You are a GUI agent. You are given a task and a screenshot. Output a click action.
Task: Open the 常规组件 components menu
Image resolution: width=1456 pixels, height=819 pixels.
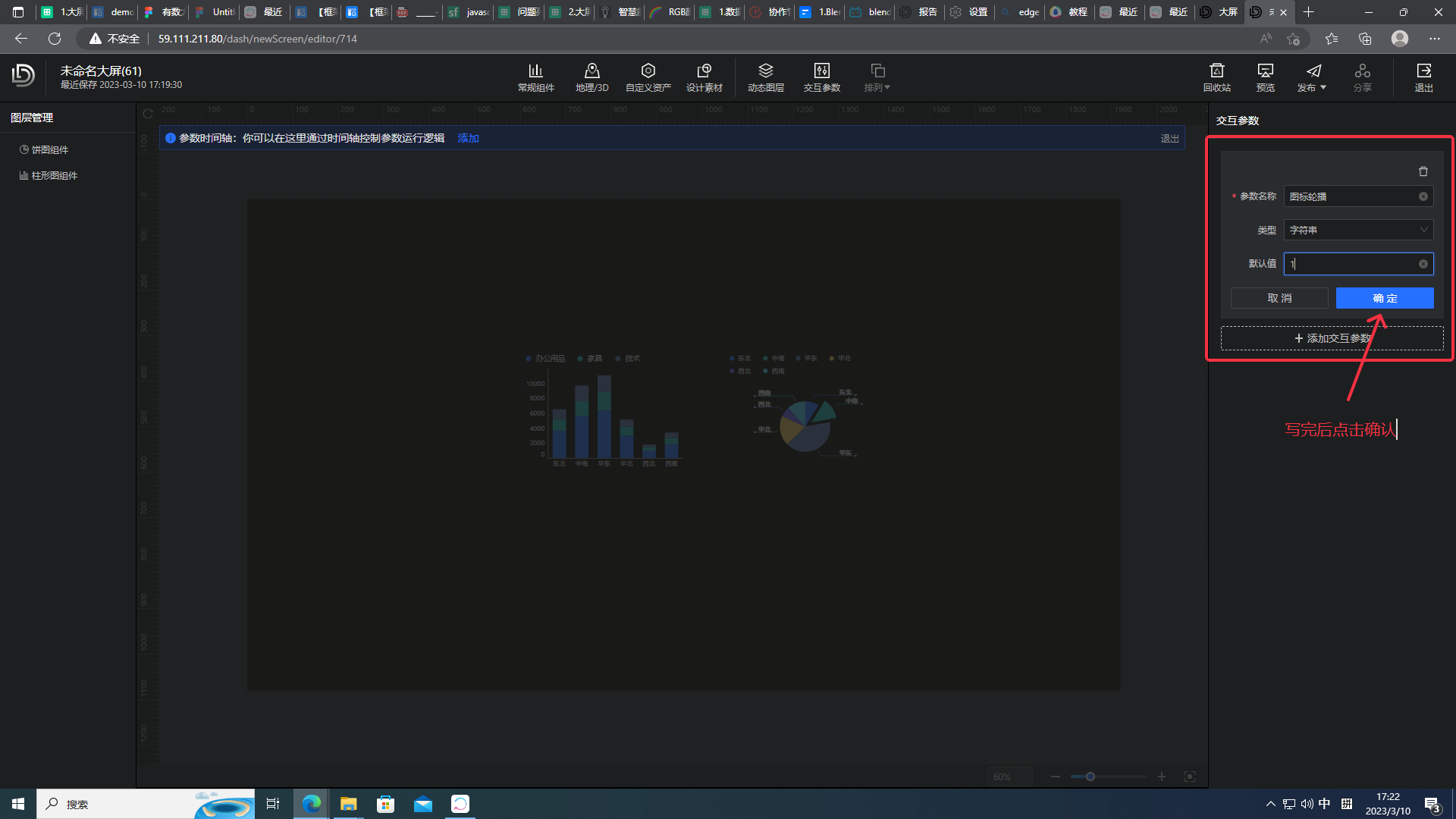pos(535,77)
